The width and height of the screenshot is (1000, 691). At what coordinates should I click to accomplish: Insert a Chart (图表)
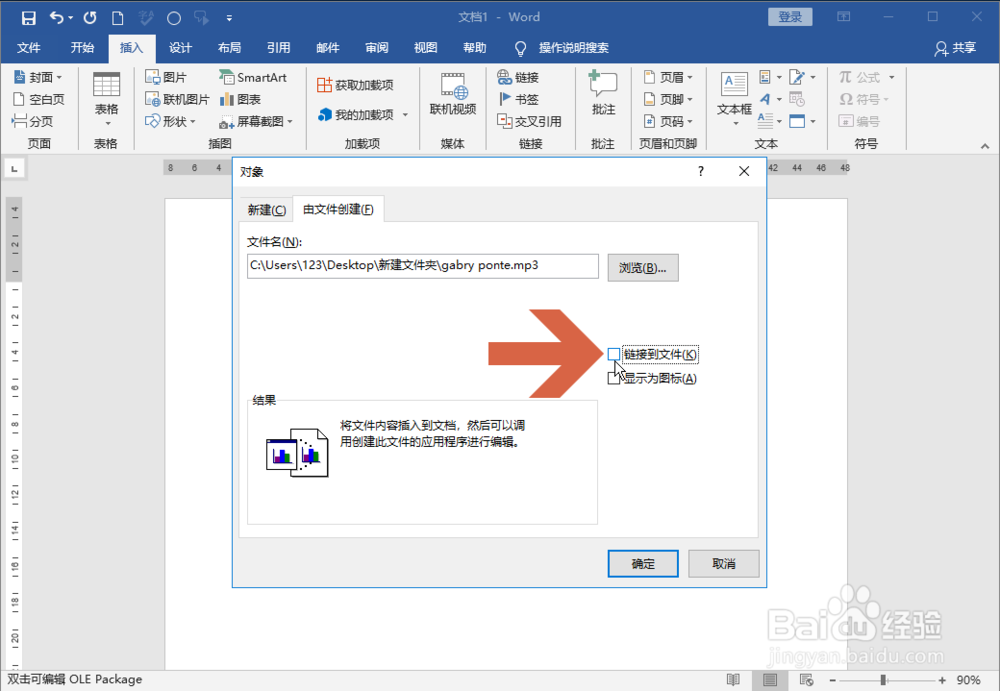point(240,99)
